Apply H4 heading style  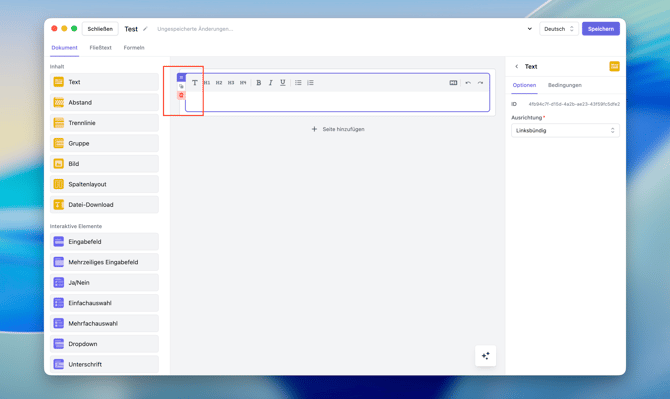pyautogui.click(x=243, y=83)
